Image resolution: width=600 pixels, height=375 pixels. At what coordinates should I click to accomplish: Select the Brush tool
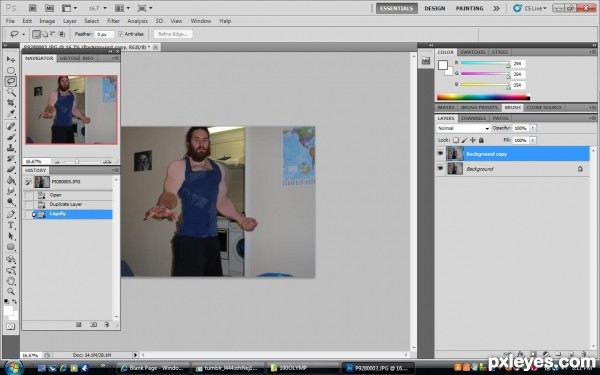point(11,137)
